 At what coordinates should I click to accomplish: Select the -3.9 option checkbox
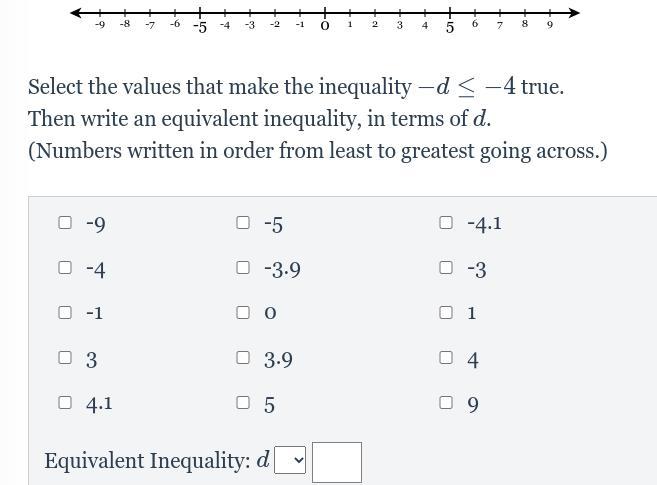click(x=243, y=268)
